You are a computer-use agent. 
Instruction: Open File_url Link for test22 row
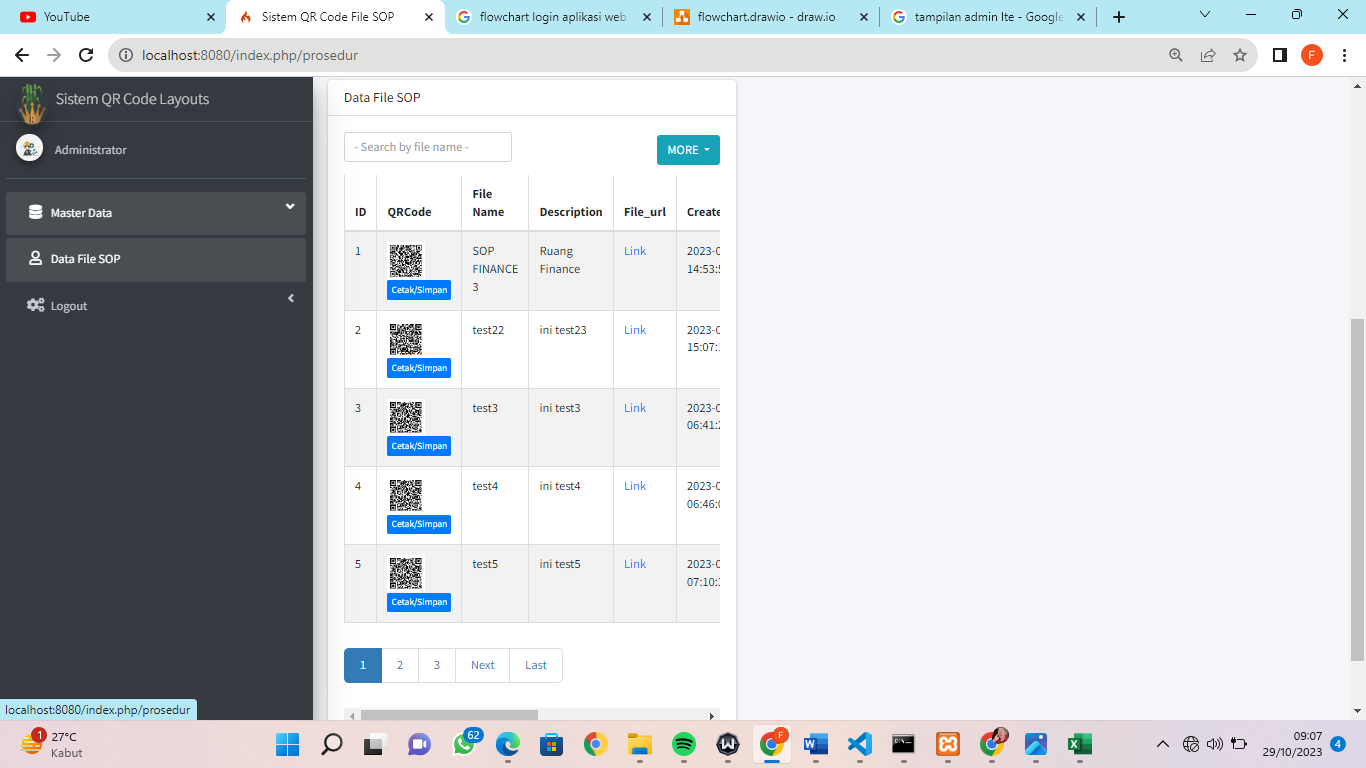pyautogui.click(x=635, y=330)
